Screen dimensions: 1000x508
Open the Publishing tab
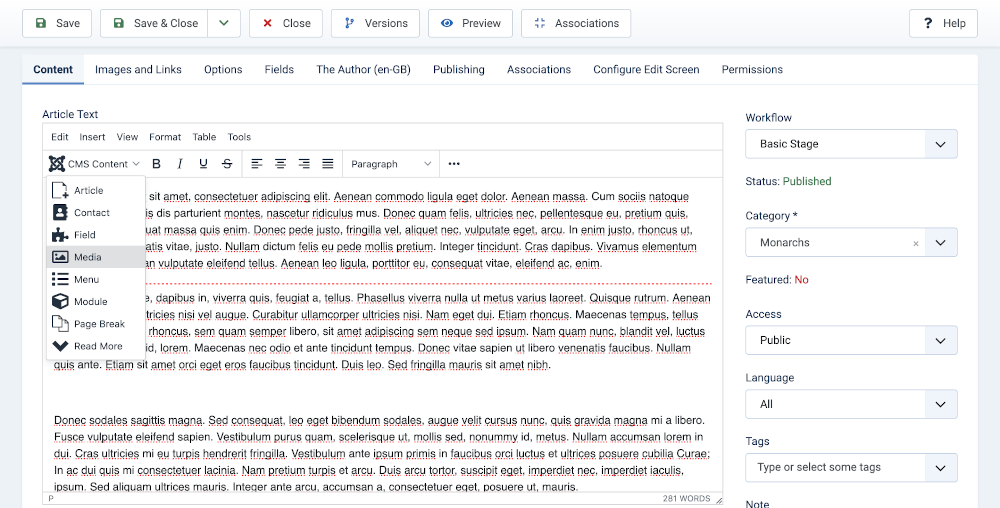tap(458, 70)
